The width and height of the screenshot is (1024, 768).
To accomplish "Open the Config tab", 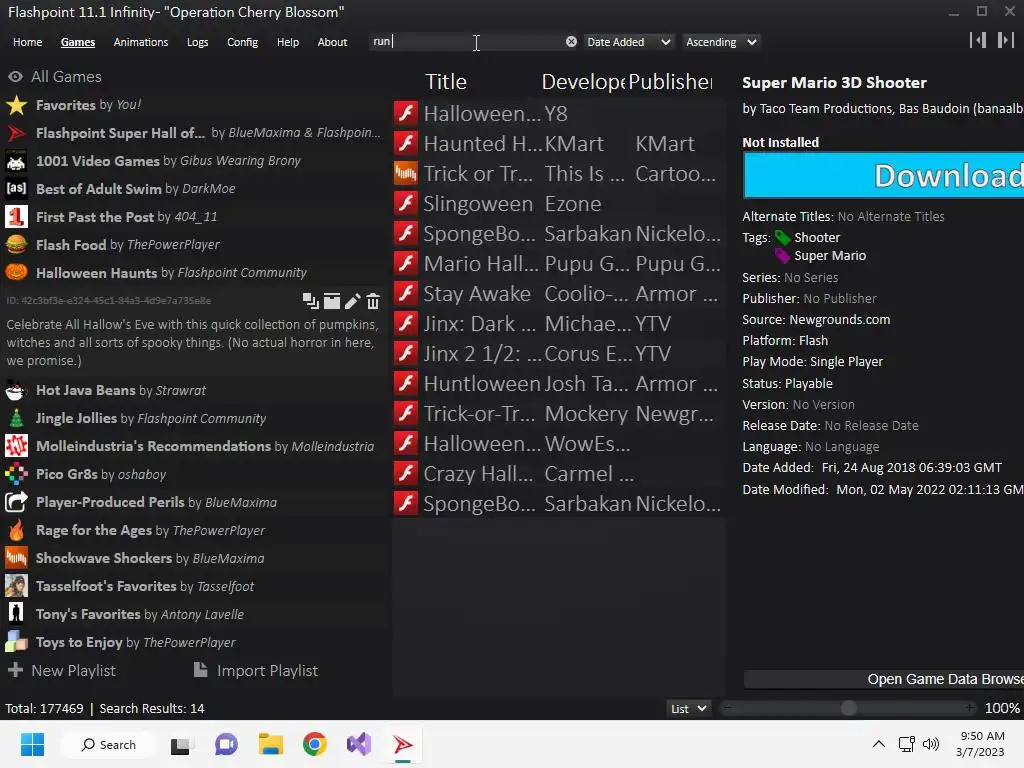I will pos(242,42).
